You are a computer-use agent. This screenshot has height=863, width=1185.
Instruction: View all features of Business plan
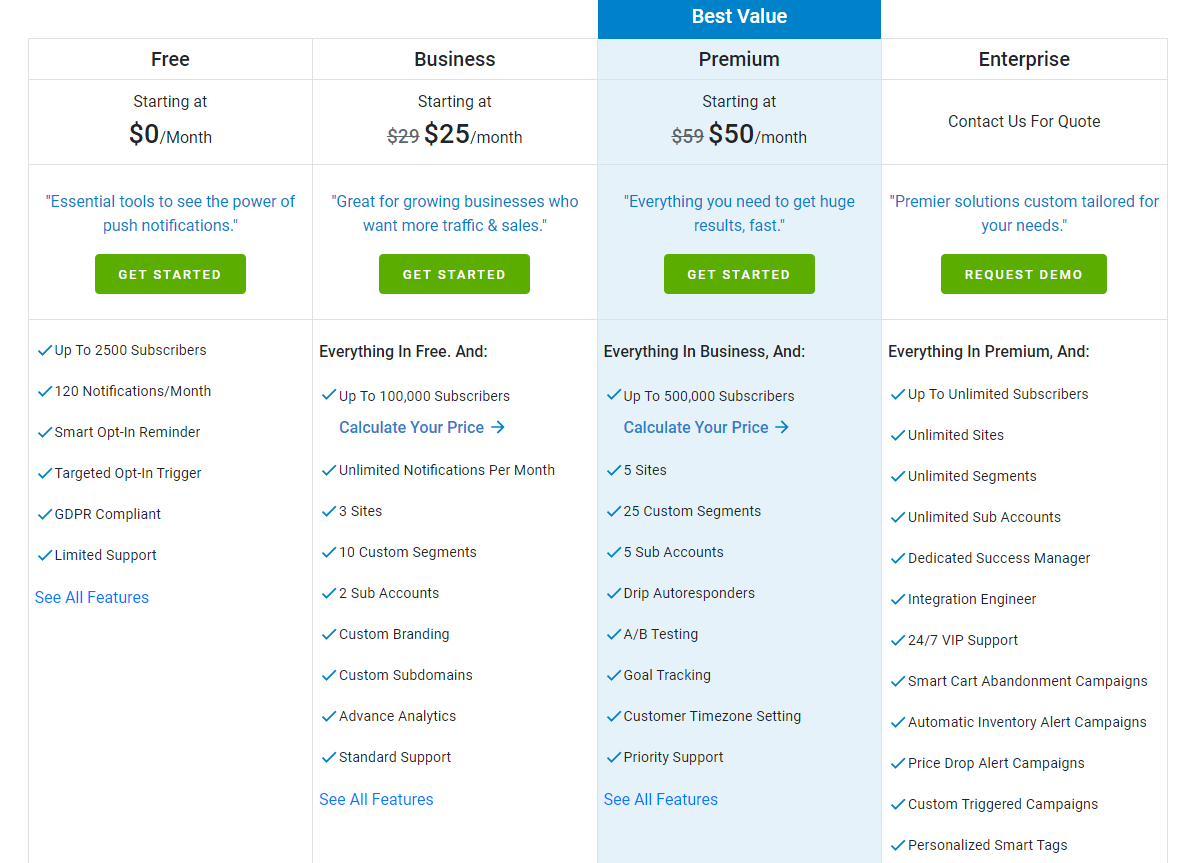coord(376,799)
